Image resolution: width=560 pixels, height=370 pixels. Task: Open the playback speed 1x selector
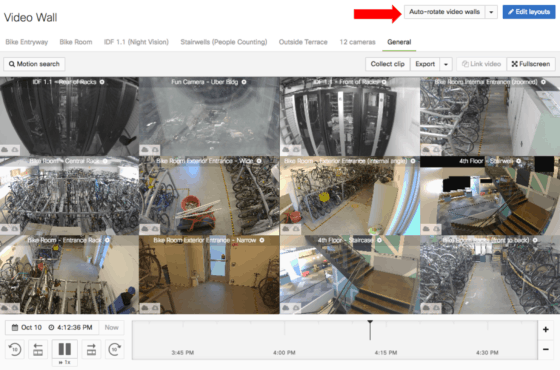65,362
